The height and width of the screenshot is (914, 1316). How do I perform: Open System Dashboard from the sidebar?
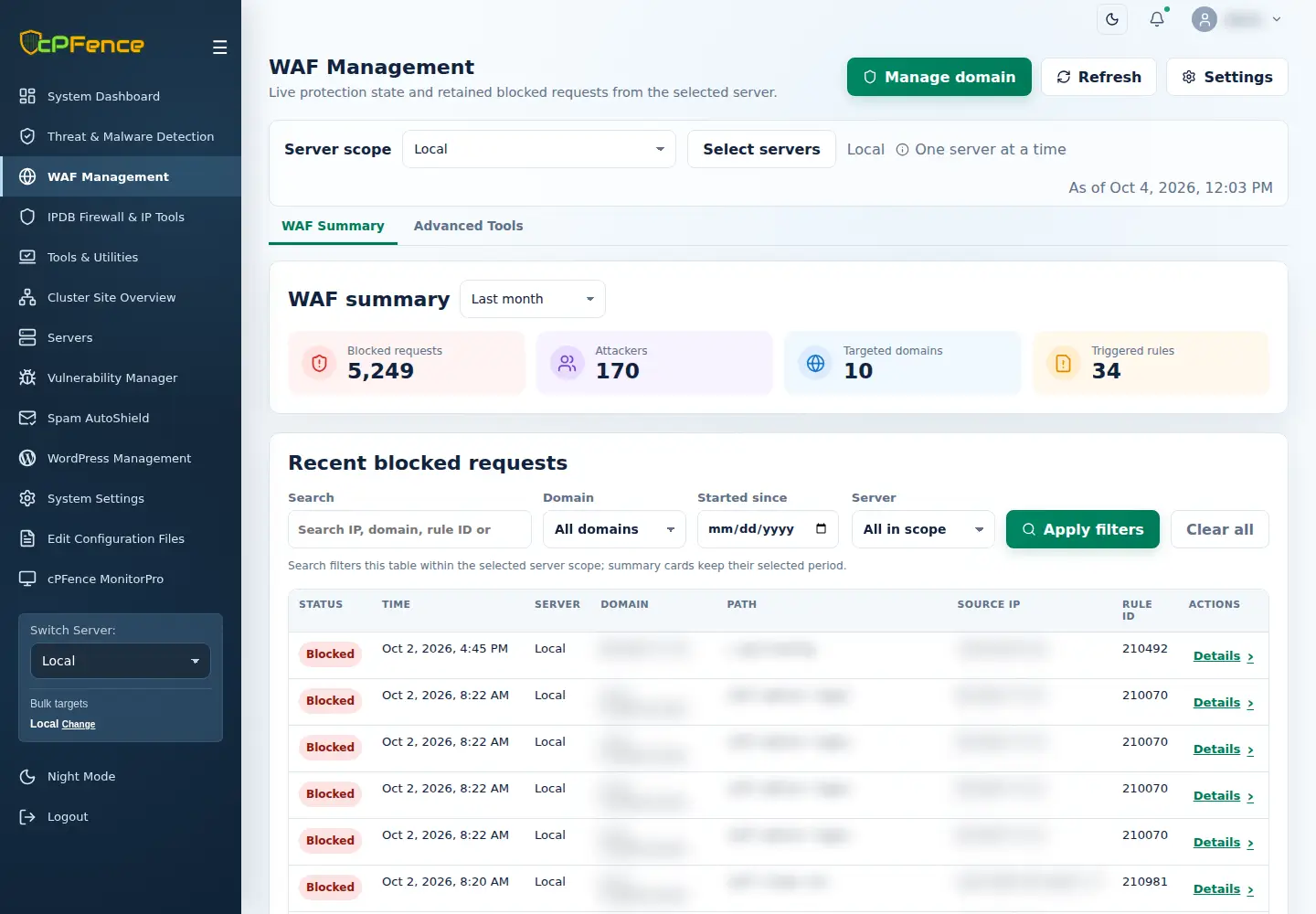[x=121, y=96]
